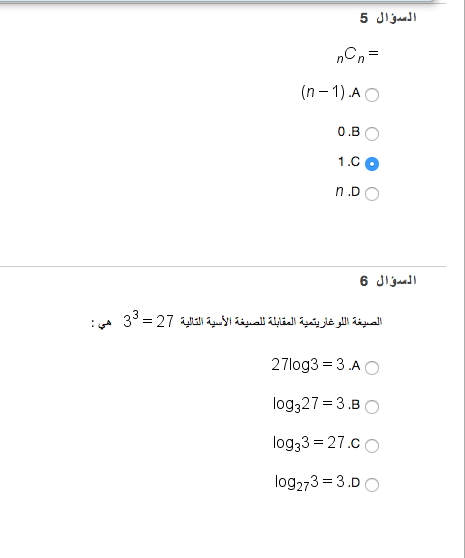Select radio D beside log₂₇3 = 3
The width and height of the screenshot is (465, 558).
pyautogui.click(x=372, y=484)
